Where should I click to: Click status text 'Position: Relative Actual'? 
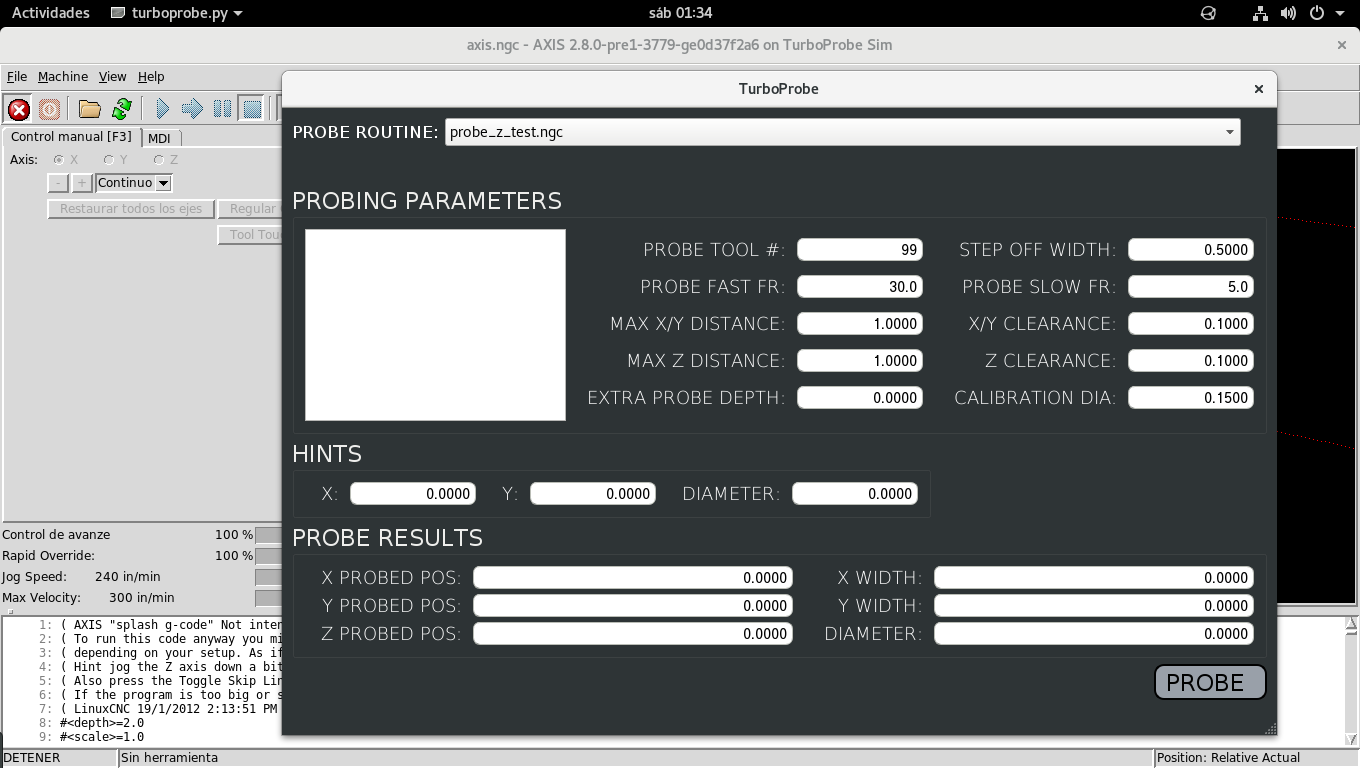[1228, 758]
